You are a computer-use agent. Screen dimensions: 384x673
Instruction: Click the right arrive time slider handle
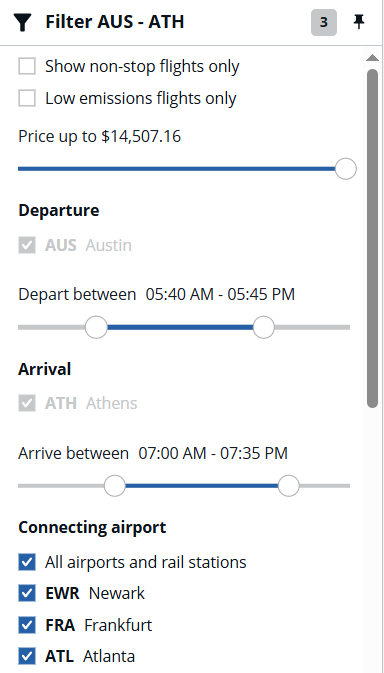click(288, 485)
